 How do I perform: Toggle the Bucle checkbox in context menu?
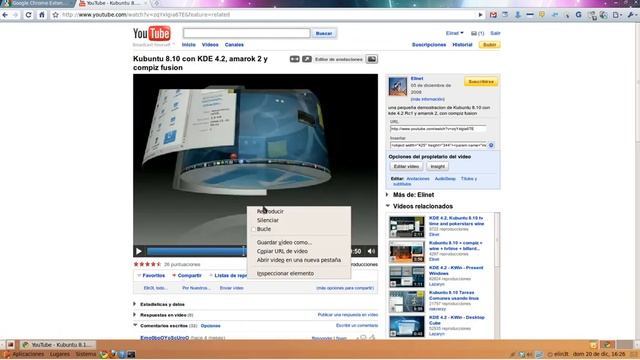click(253, 229)
